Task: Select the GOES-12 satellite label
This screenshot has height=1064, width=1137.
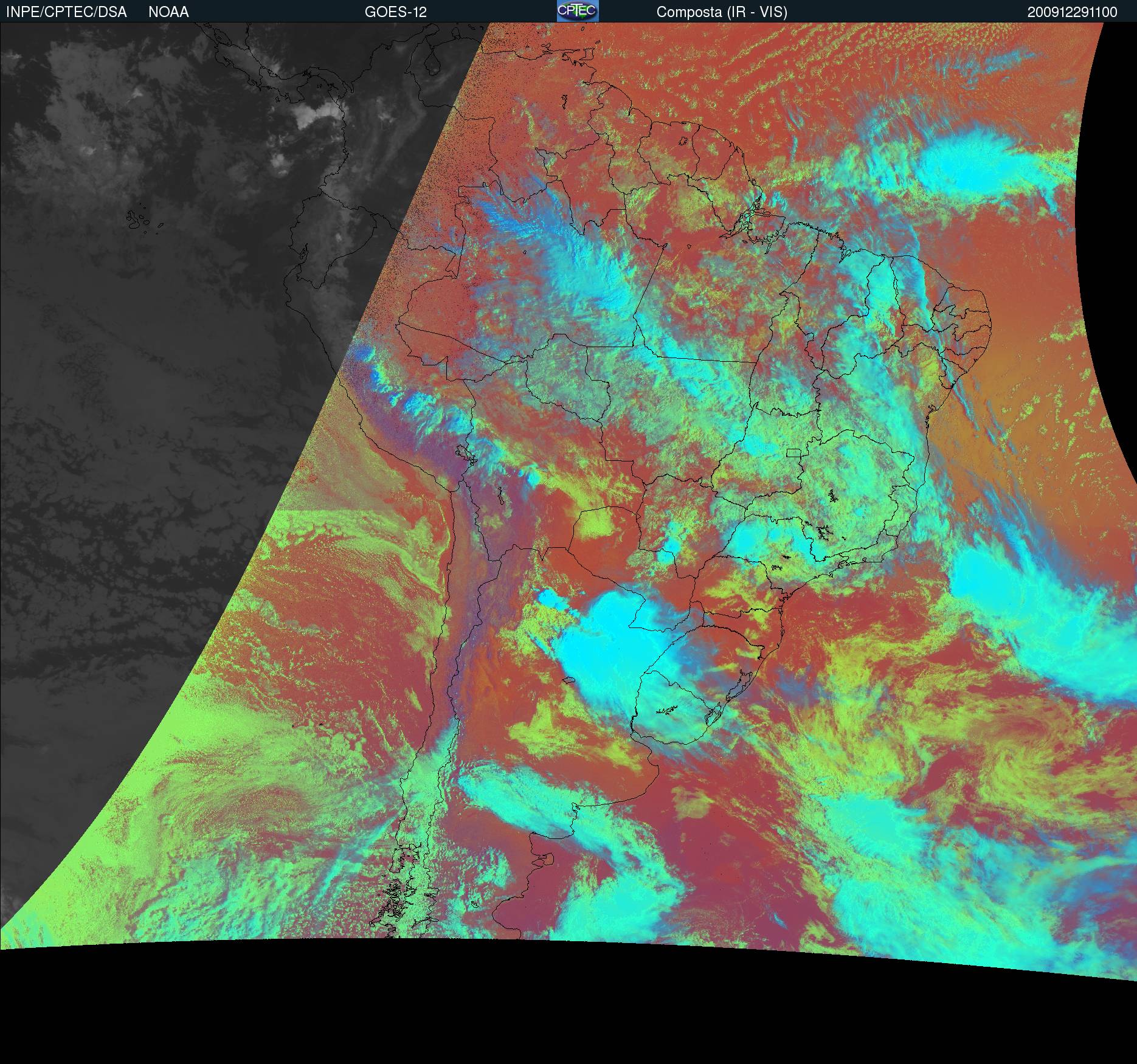Action: point(395,12)
